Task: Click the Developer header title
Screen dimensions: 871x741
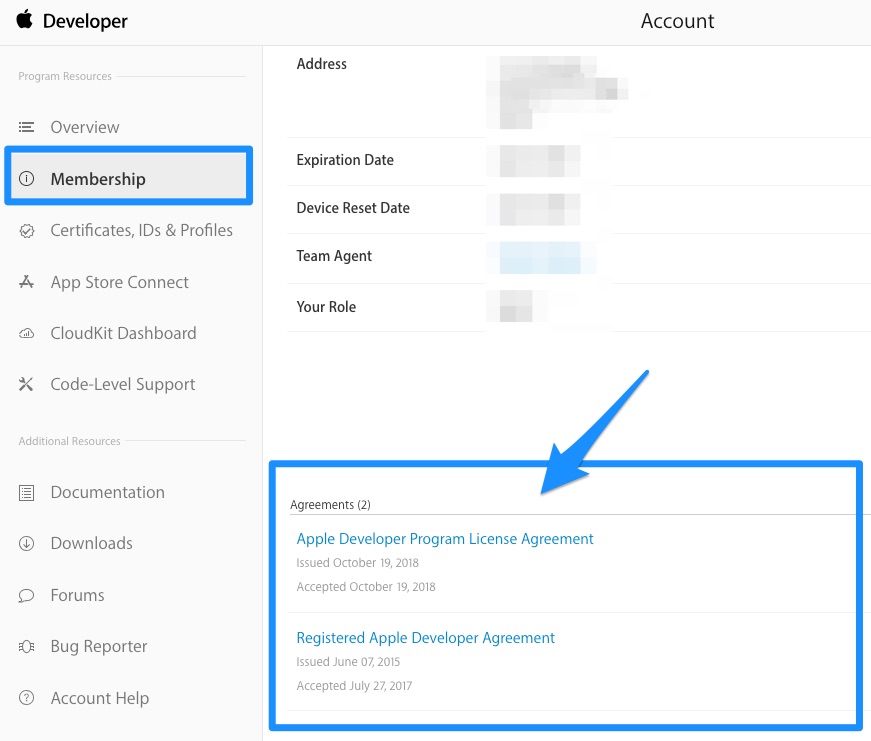Action: (85, 21)
